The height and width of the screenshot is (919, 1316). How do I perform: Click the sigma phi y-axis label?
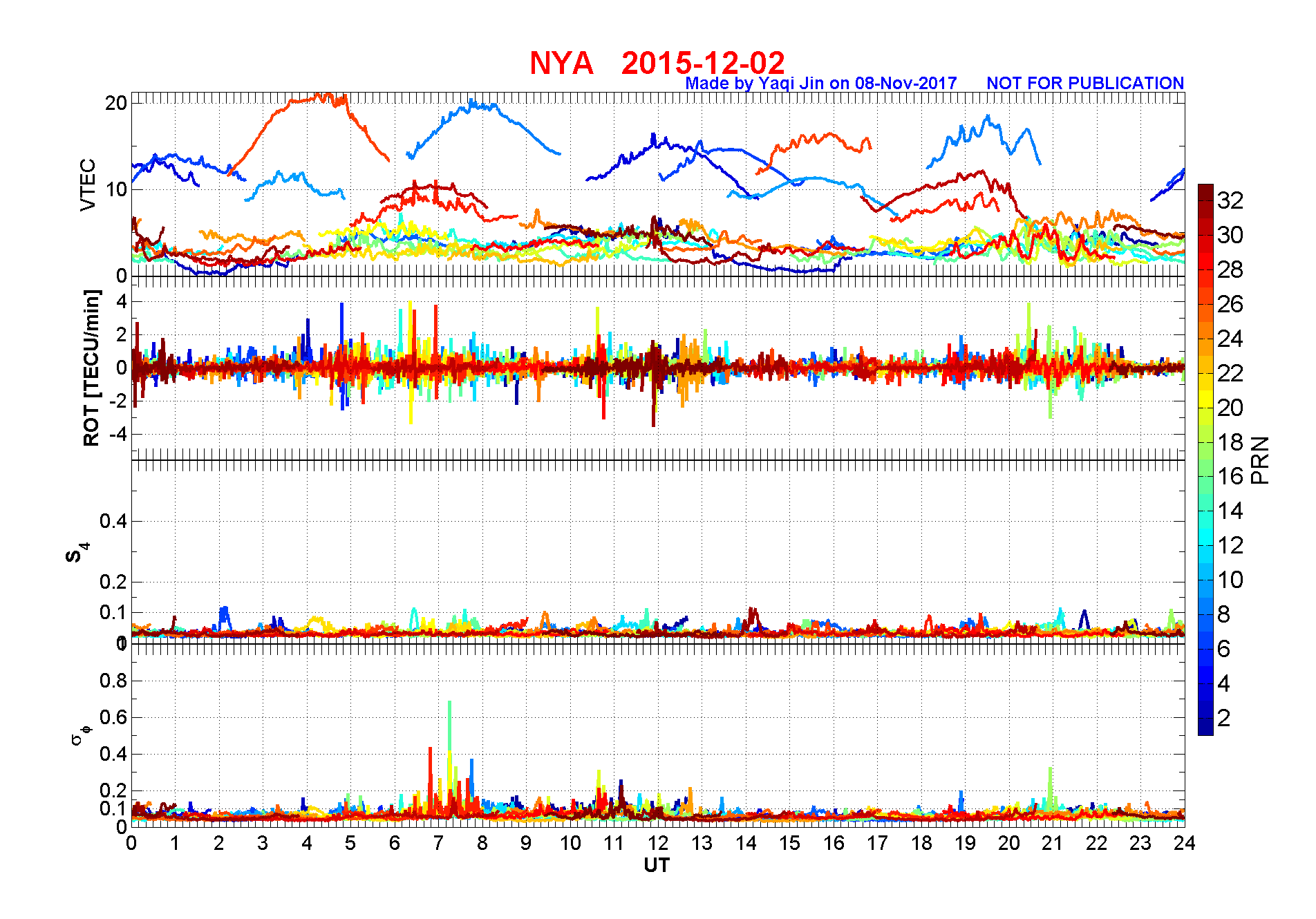click(x=81, y=735)
